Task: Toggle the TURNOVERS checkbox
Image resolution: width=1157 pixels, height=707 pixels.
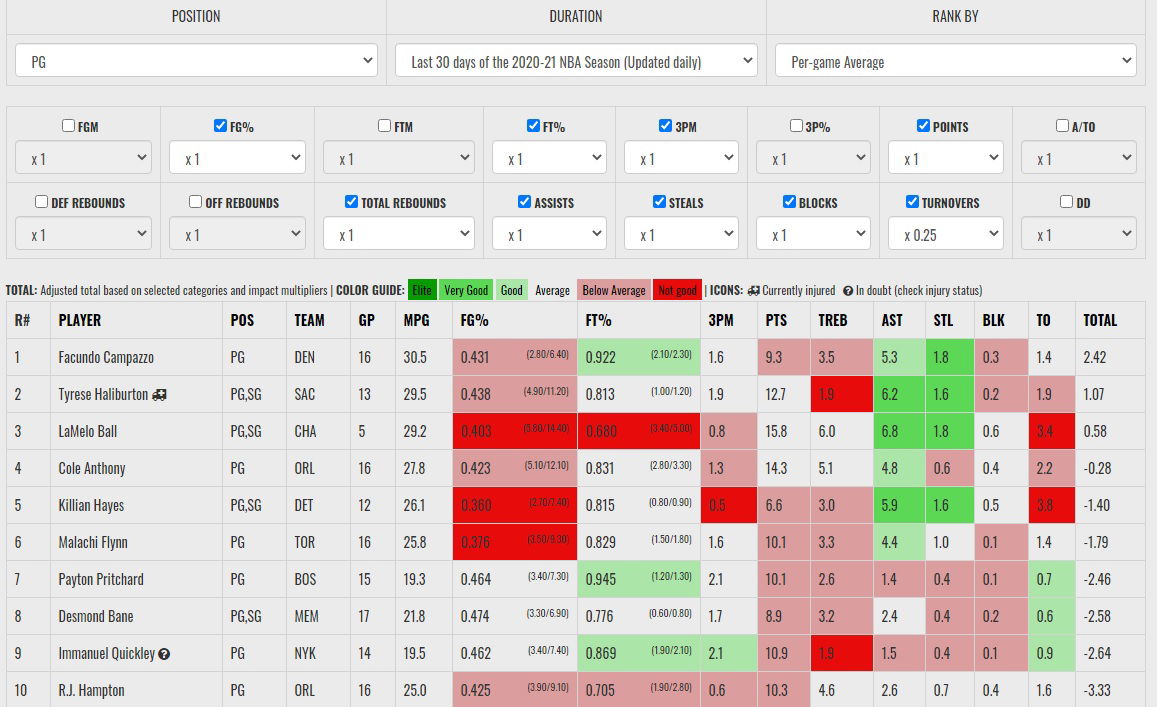Action: click(x=913, y=201)
